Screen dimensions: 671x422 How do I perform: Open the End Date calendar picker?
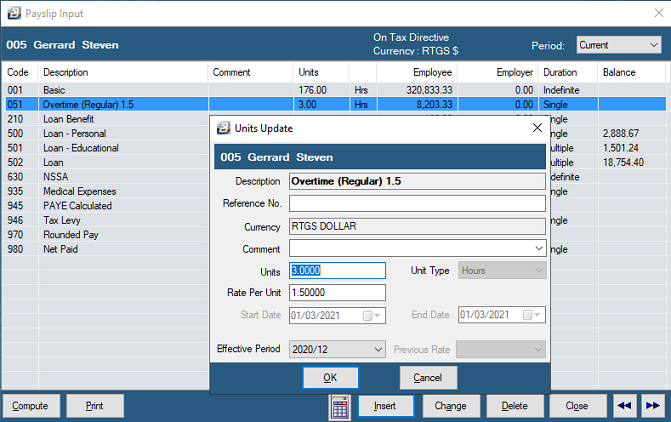531,315
